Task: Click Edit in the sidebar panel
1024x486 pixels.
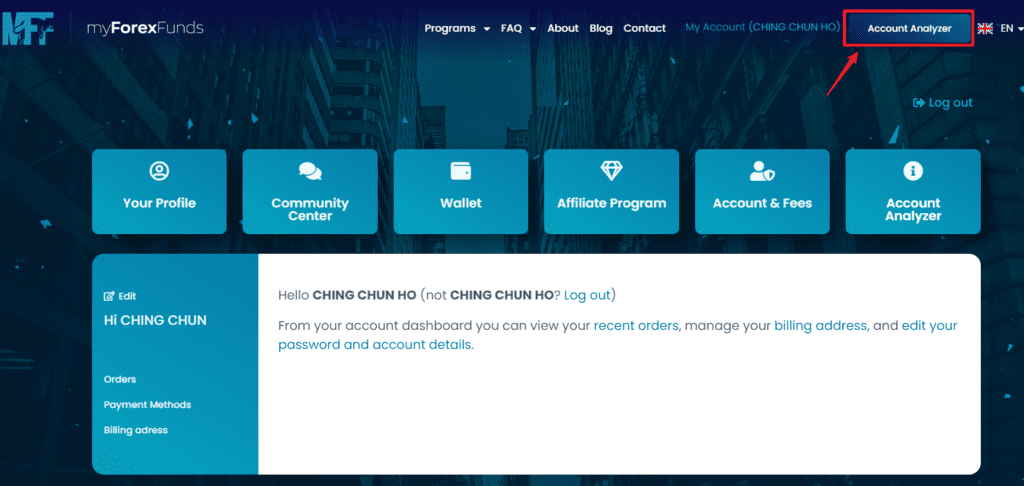Action: tap(121, 296)
